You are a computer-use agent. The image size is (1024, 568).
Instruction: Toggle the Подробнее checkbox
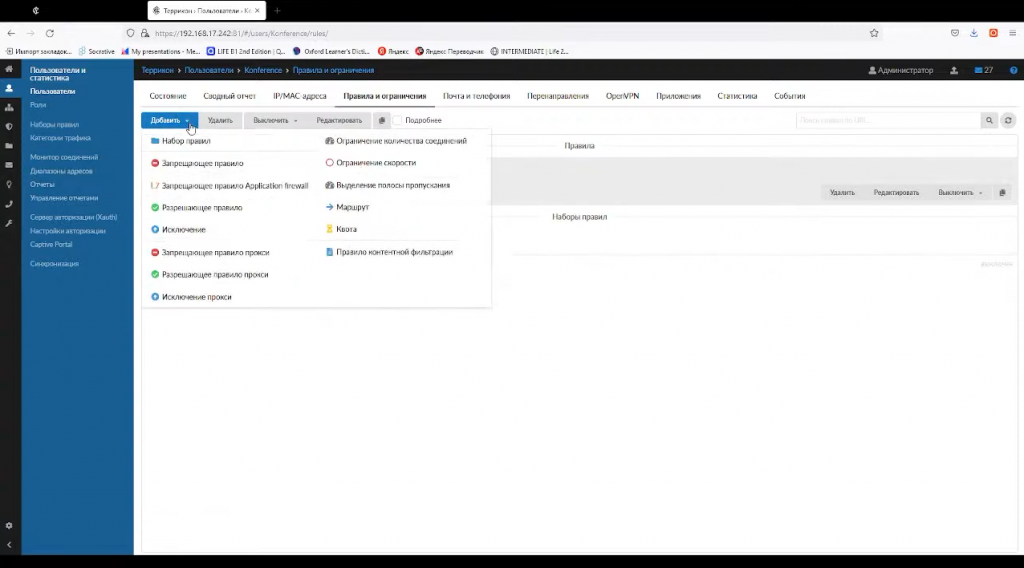[x=397, y=120]
